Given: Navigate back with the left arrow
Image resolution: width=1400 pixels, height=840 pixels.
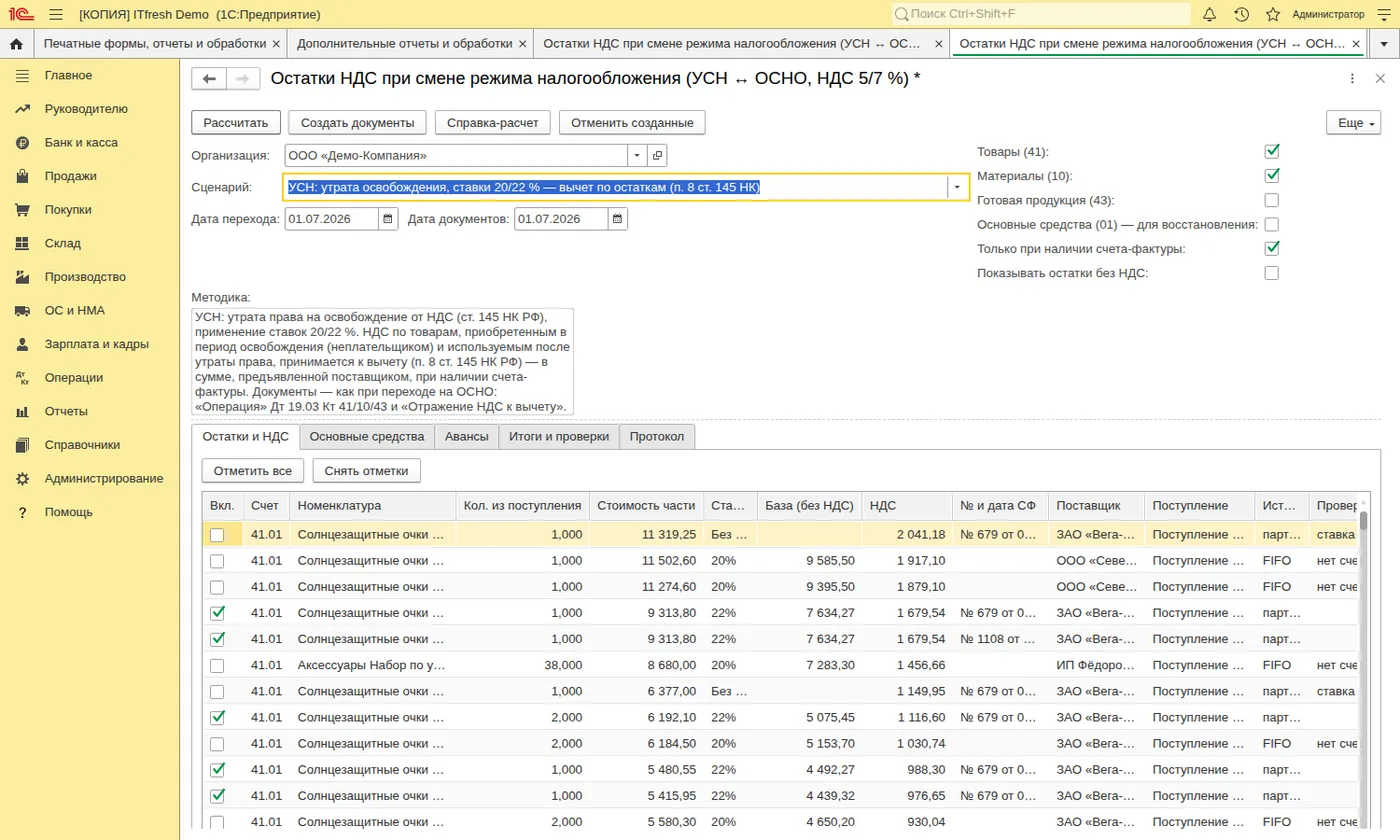Looking at the screenshot, I should click(209, 79).
